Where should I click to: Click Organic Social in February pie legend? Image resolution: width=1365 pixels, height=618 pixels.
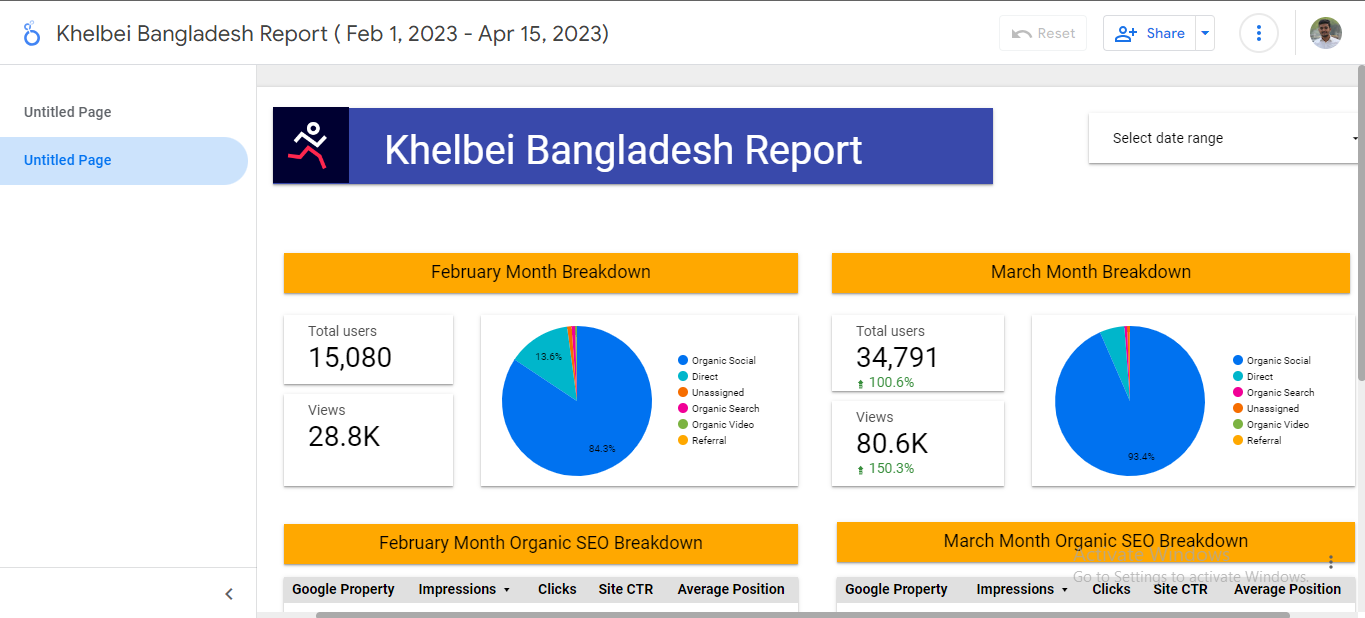(717, 361)
